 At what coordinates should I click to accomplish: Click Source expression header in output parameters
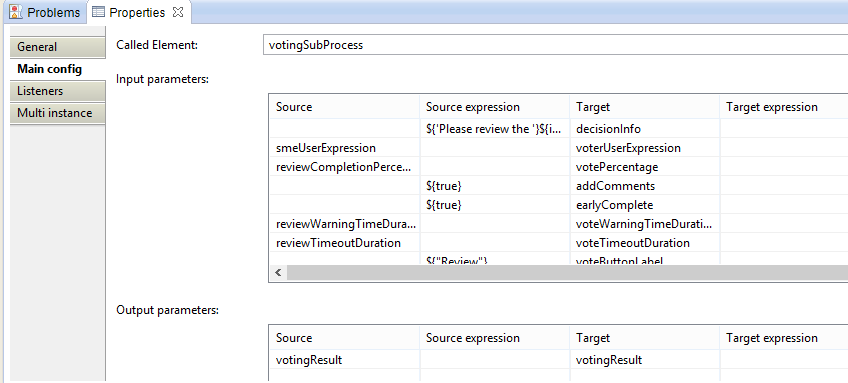click(x=494, y=338)
